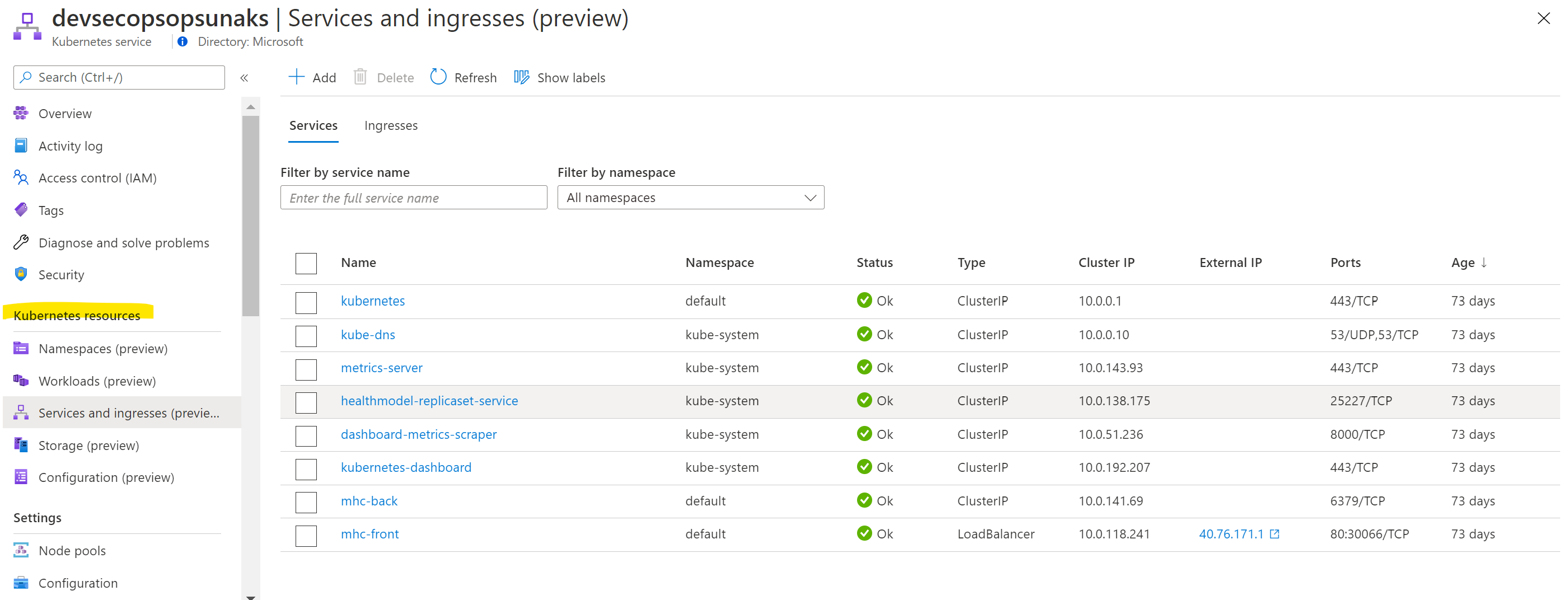Click the Kubernetes service header icon

(x=27, y=27)
